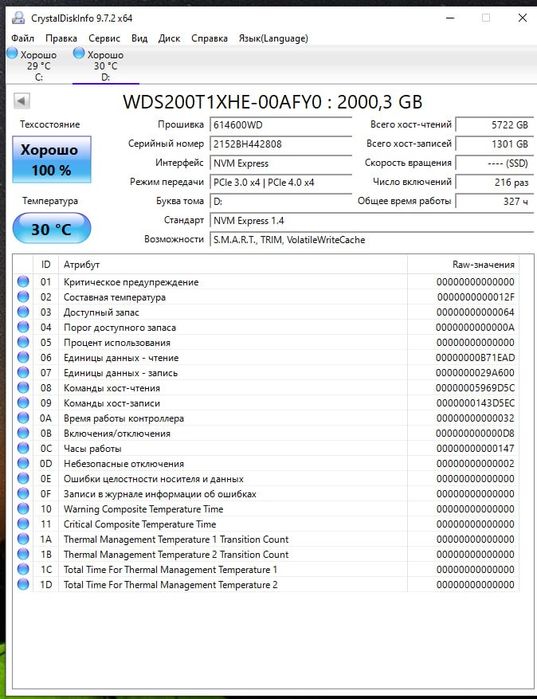Click status orb for Команды хост-чтения

(x=23, y=388)
